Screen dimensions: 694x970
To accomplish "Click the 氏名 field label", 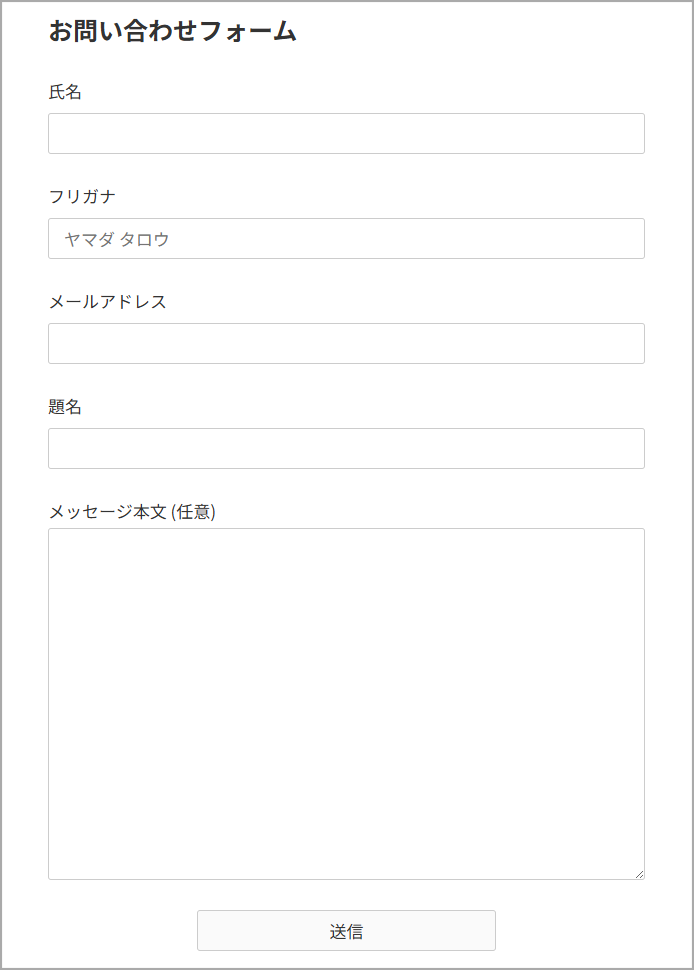I will [x=65, y=92].
